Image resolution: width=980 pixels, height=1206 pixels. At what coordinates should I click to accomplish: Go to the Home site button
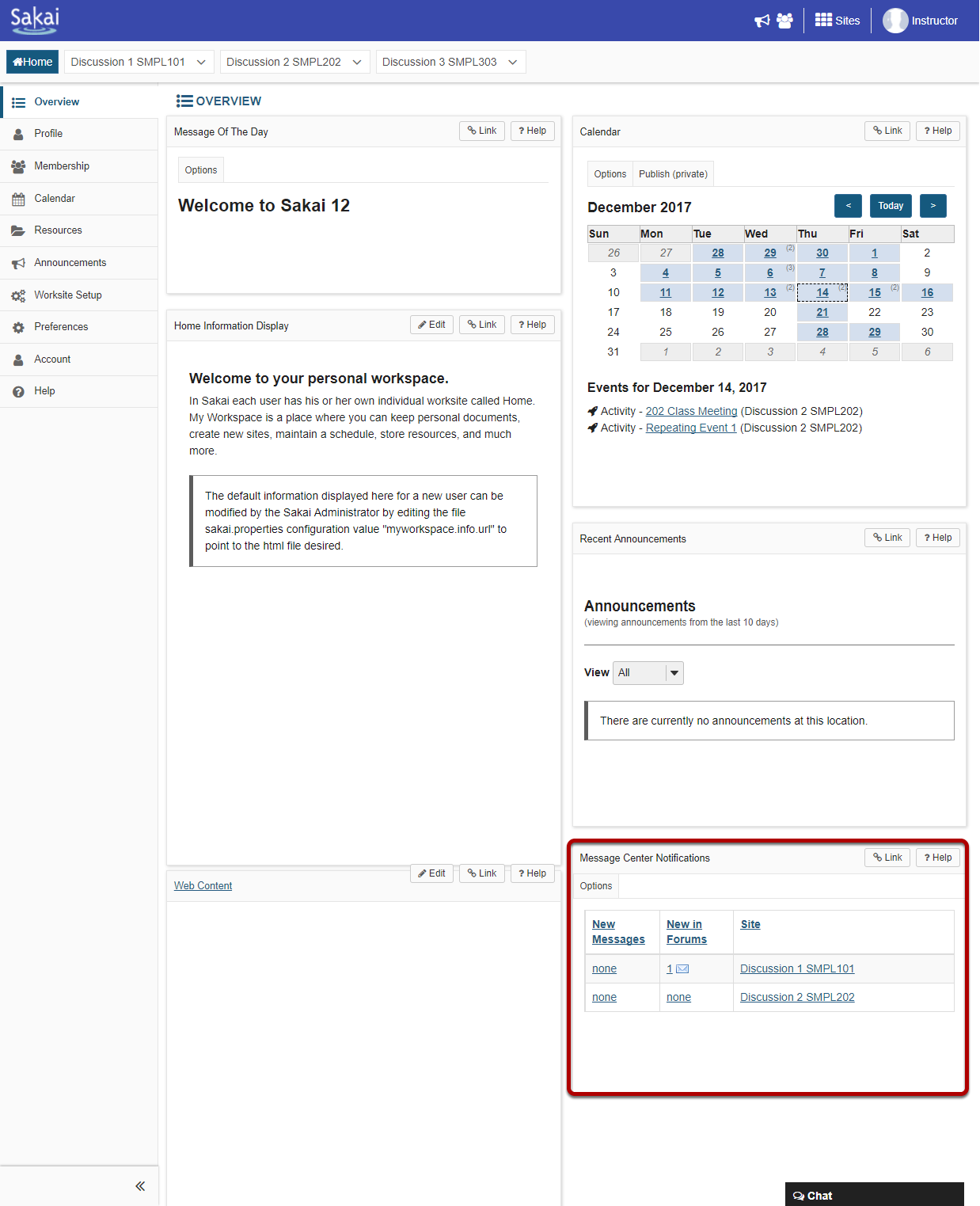[32, 62]
